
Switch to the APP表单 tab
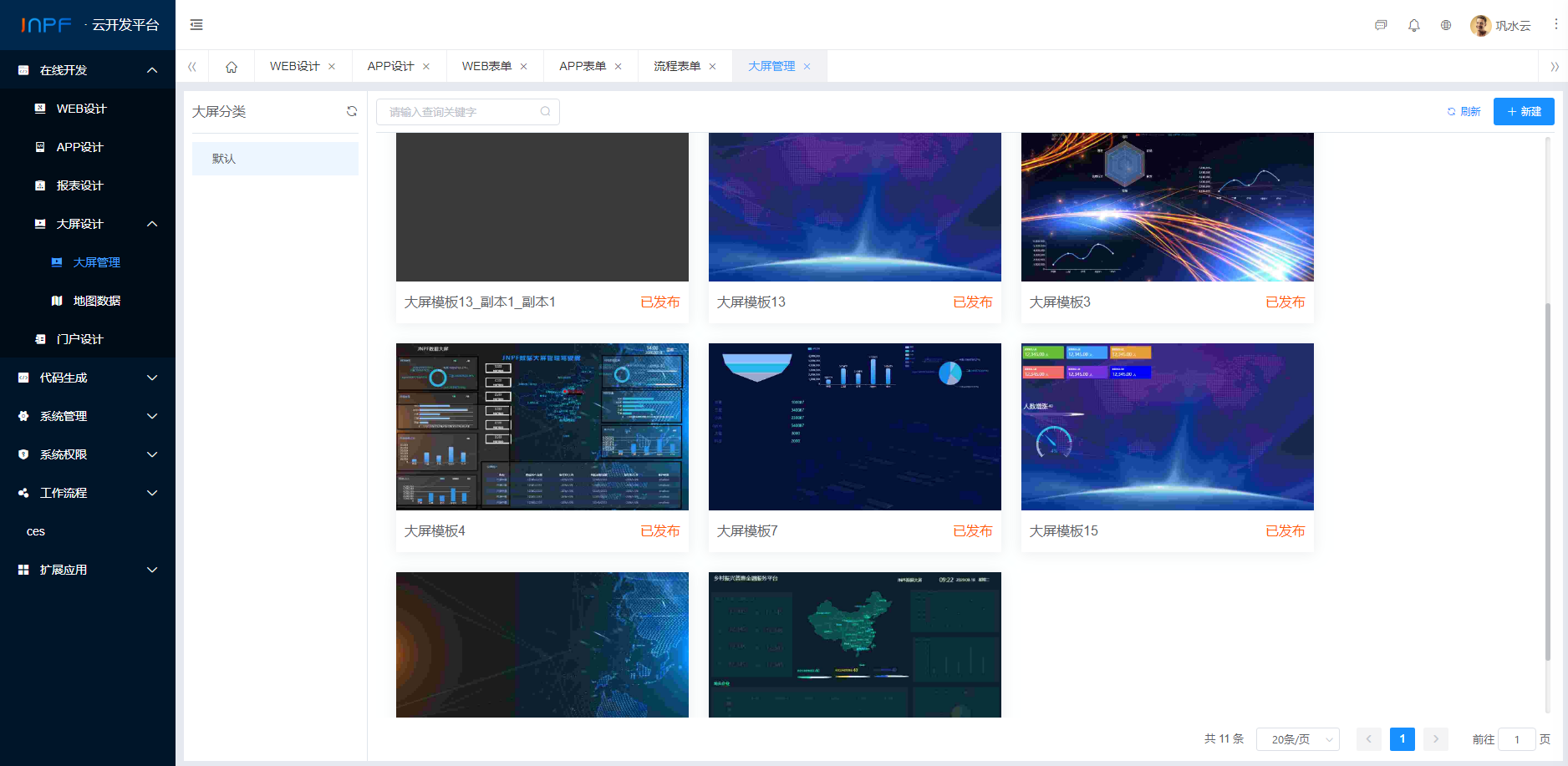[583, 67]
